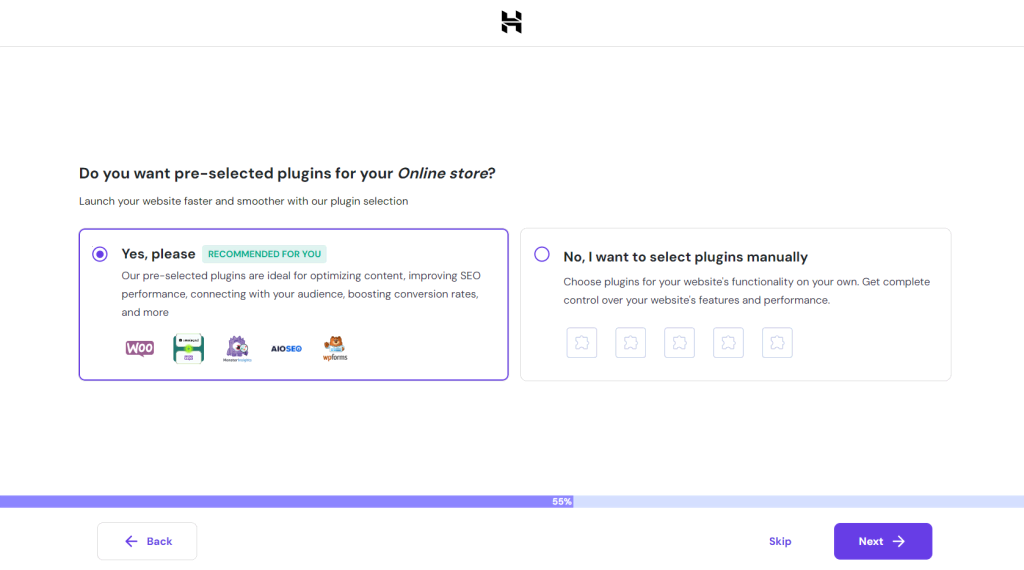Click the 'Do you want pre-selected plugins' heading
1024x570 pixels.
[x=287, y=174]
